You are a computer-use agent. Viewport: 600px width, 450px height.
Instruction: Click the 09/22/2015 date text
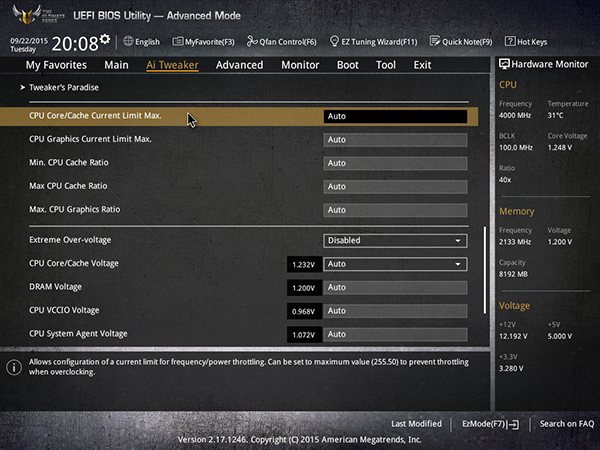[29, 41]
